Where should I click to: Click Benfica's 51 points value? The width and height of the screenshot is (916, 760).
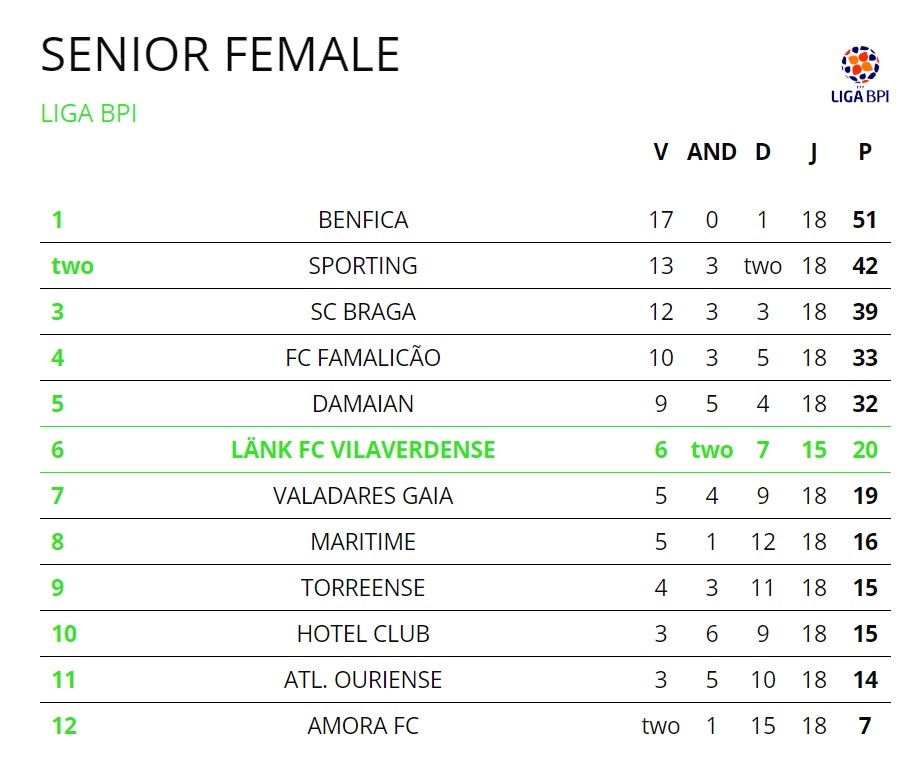[x=865, y=220]
